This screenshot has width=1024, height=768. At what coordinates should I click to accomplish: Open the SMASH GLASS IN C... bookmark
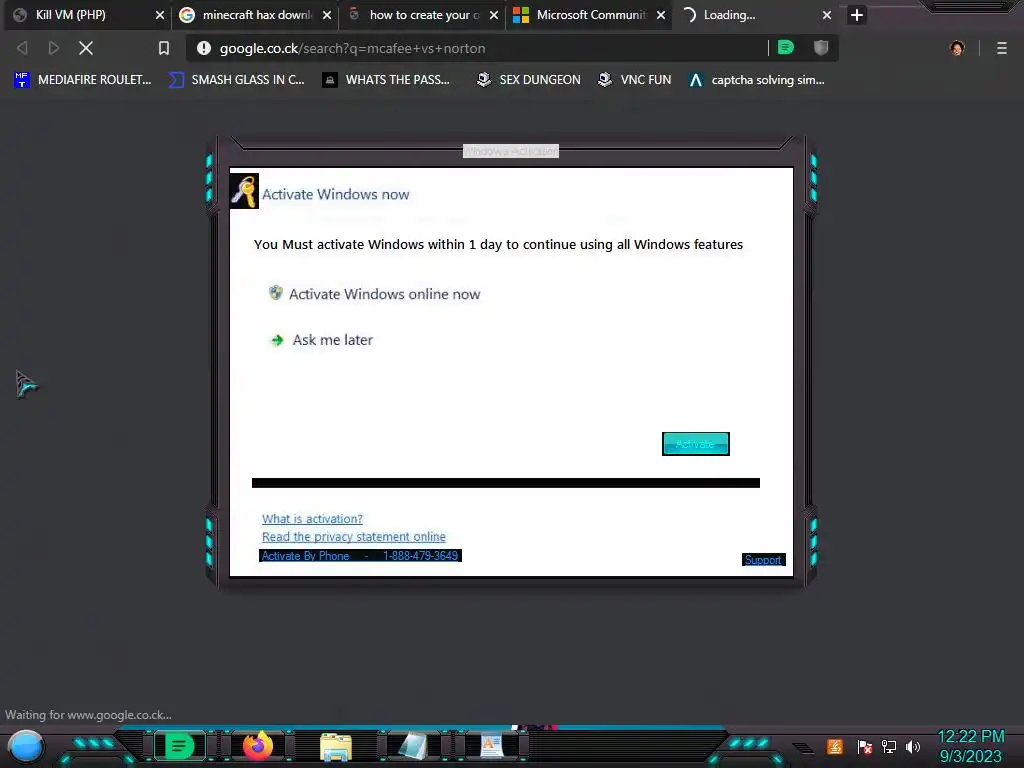236,80
